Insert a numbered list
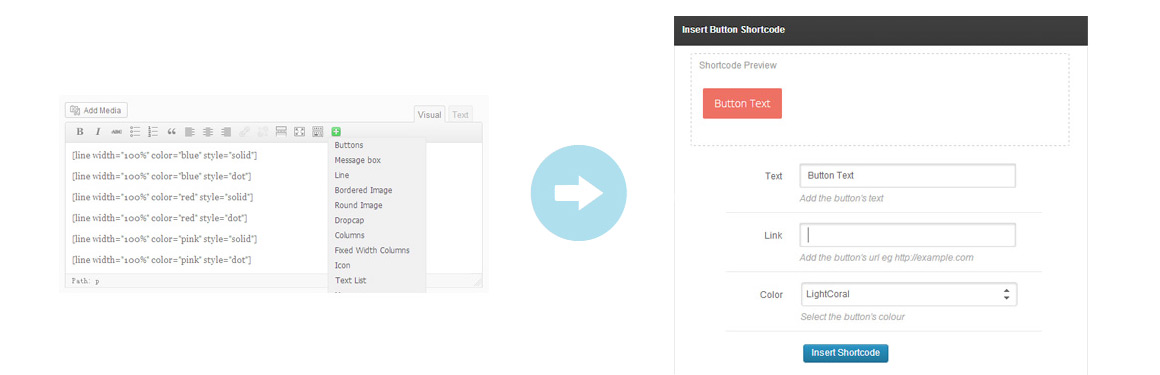Image resolution: width=1160 pixels, height=375 pixels. [x=153, y=132]
